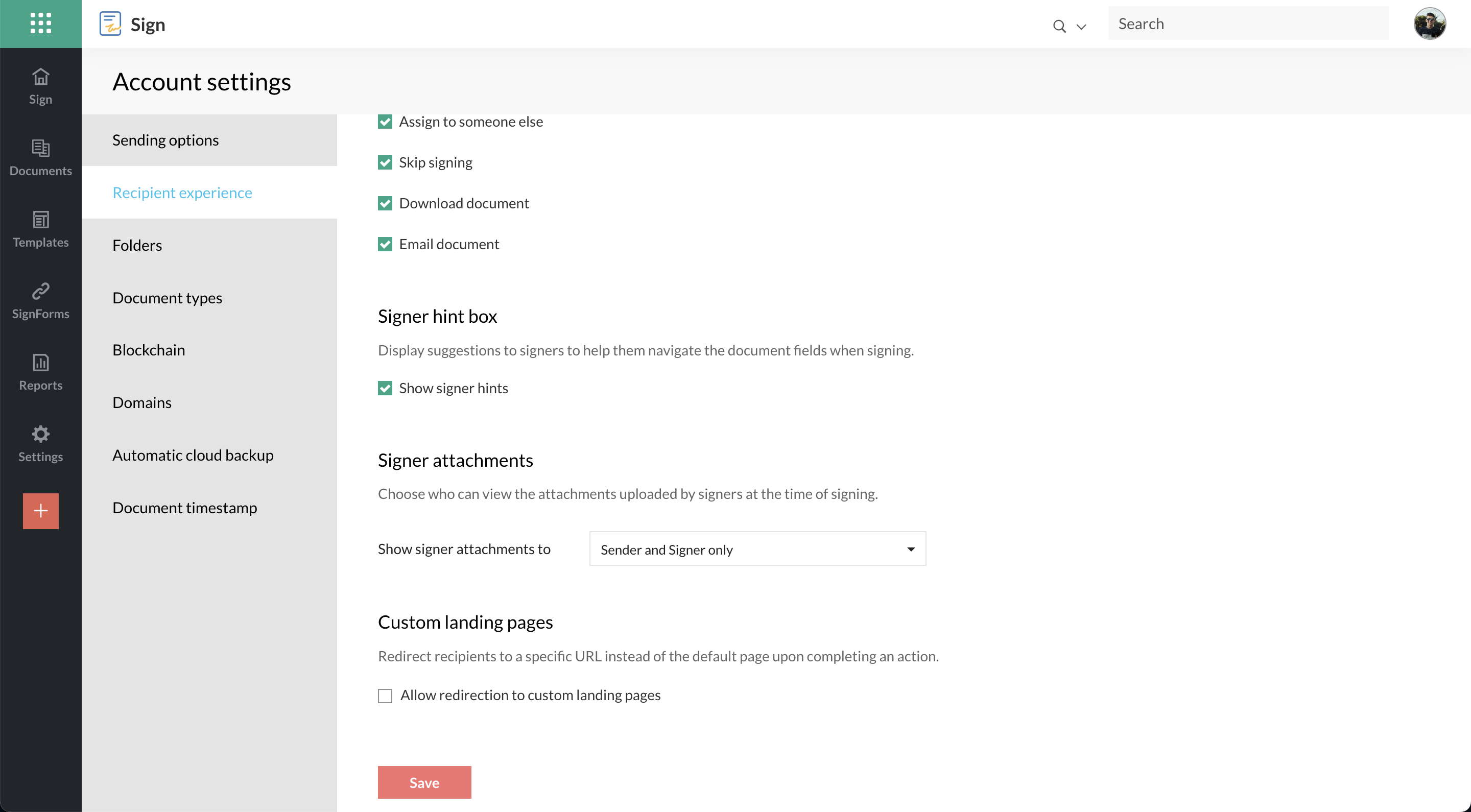The width and height of the screenshot is (1471, 812).
Task: Open the apps grid launcher icon
Action: [x=40, y=23]
